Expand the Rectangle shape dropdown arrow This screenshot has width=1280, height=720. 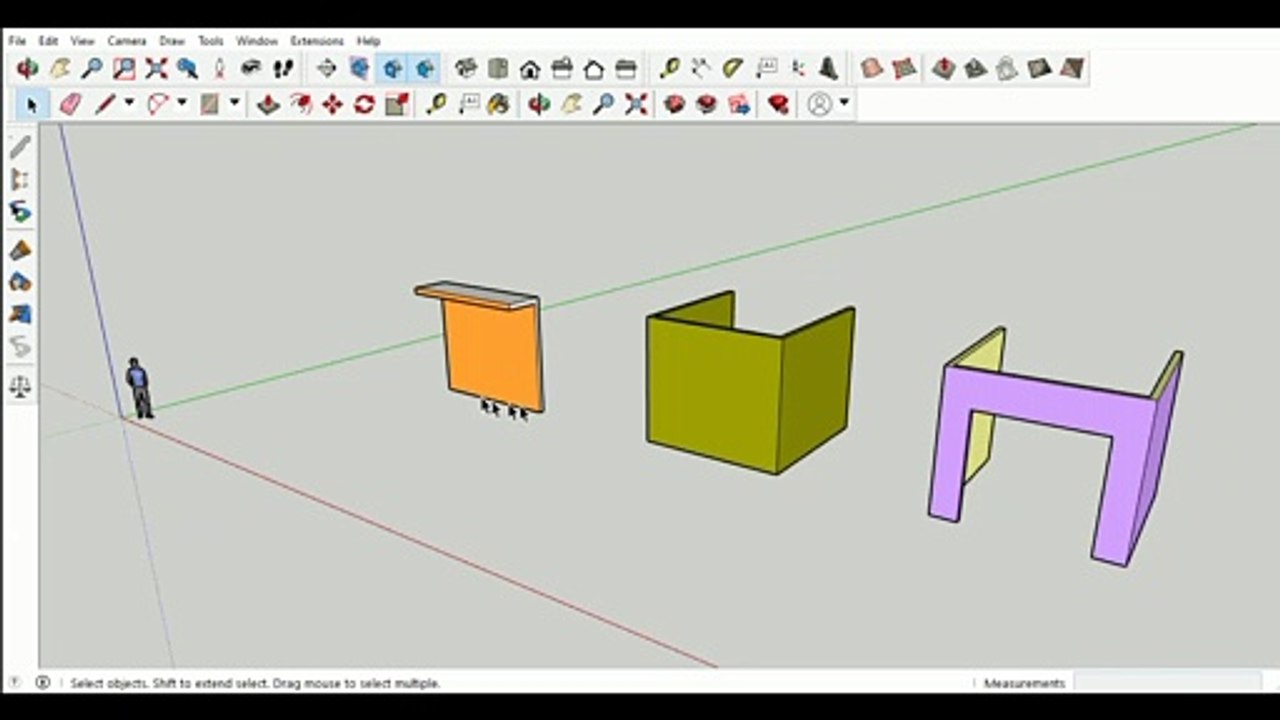tap(235, 103)
